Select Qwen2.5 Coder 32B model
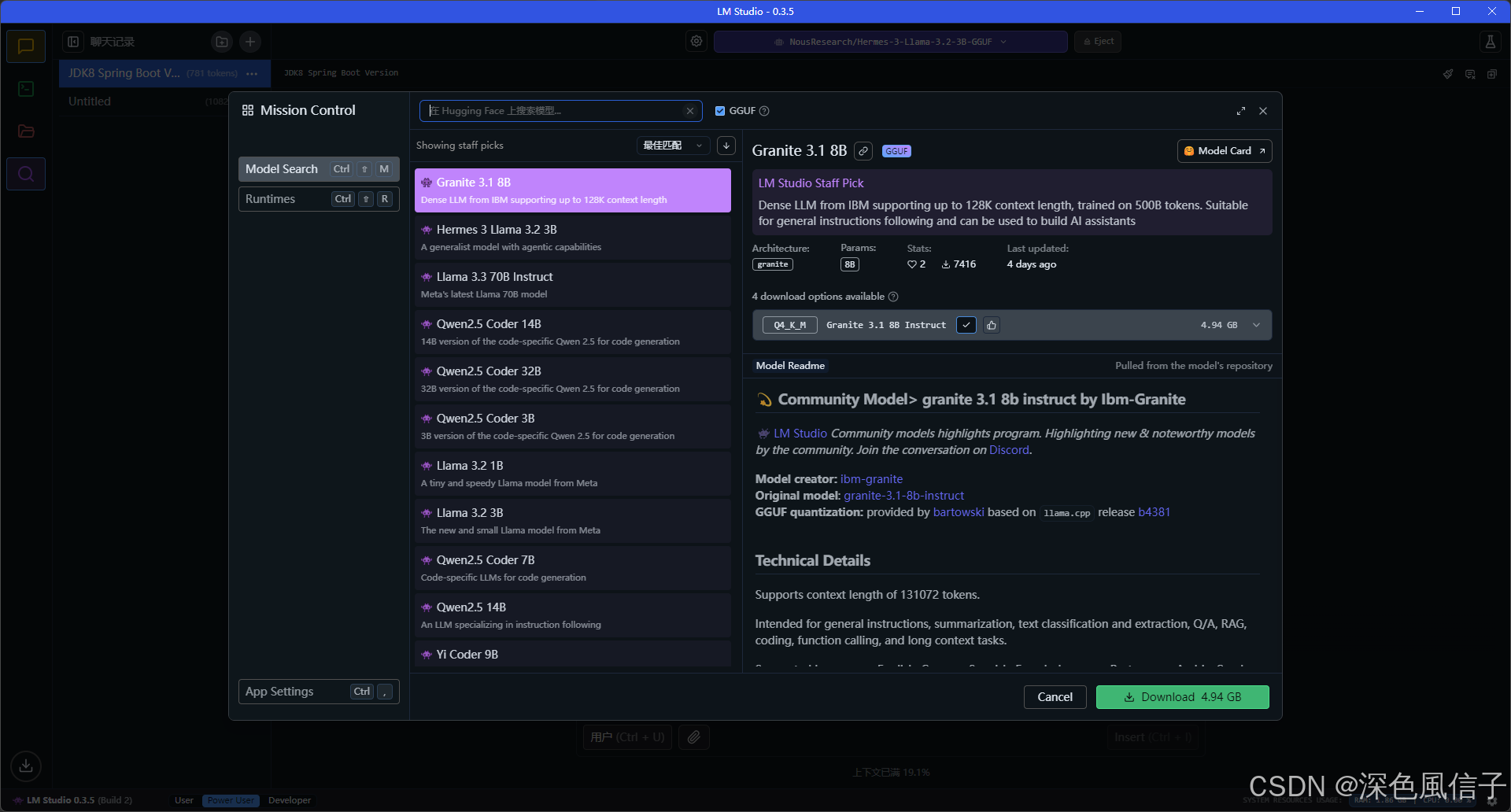The height and width of the screenshot is (812, 1511). (573, 379)
